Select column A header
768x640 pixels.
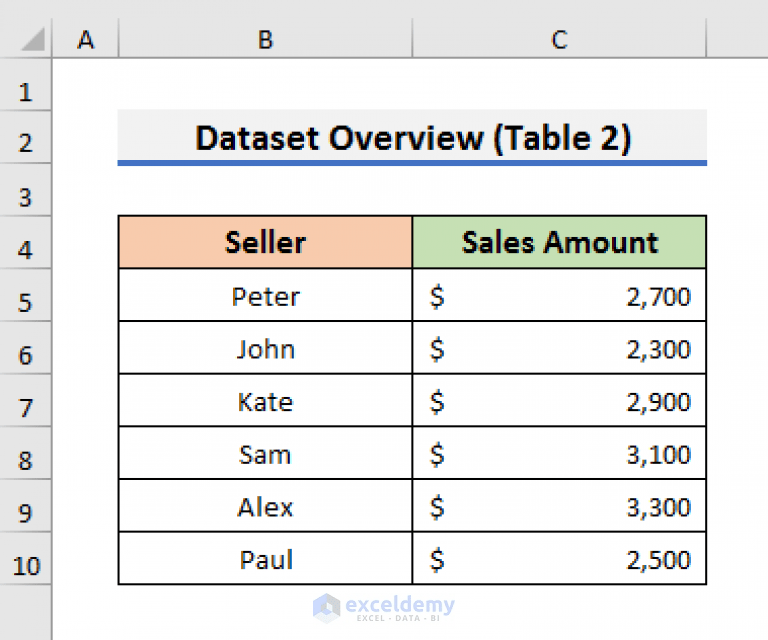(x=85, y=39)
